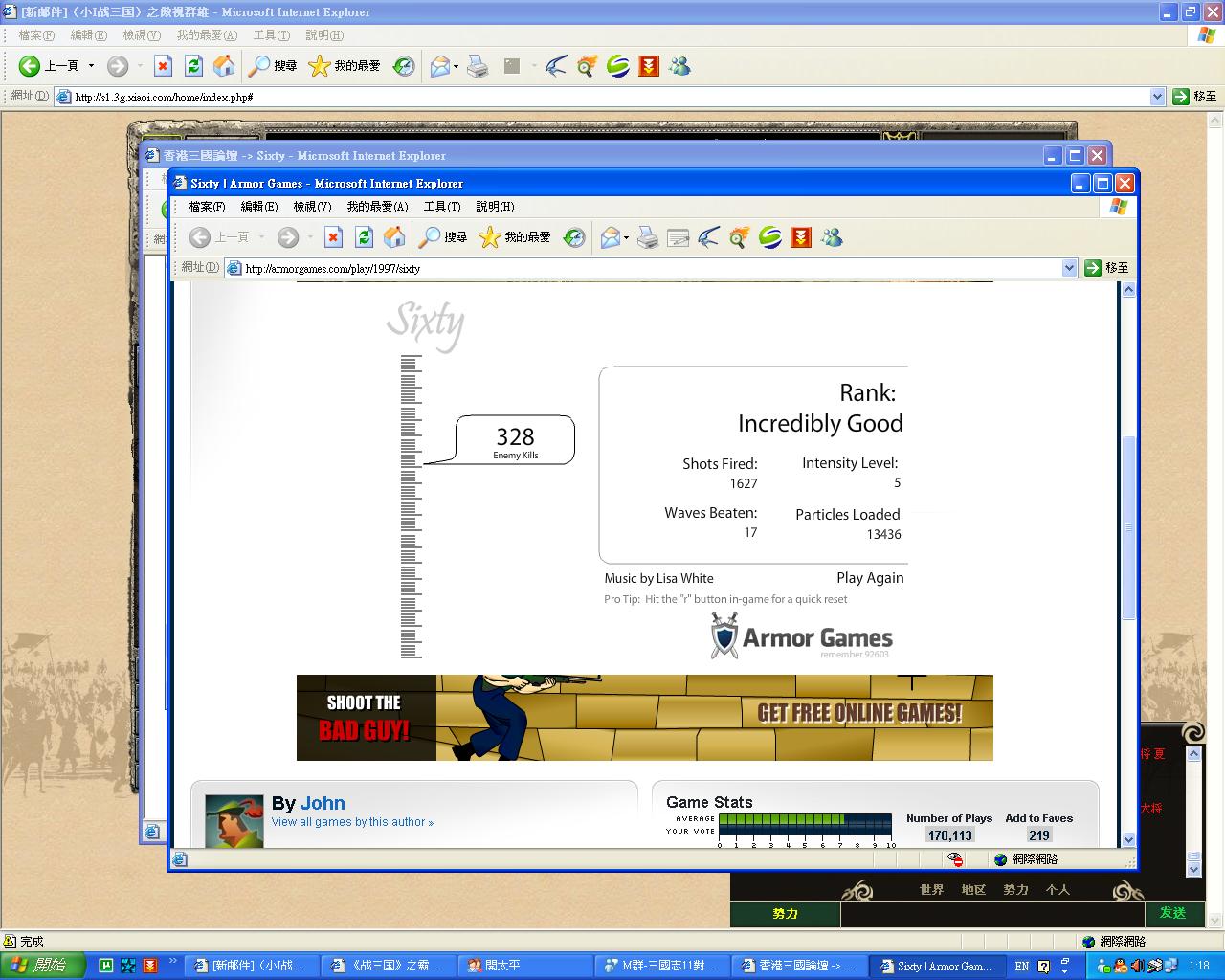Open 我的最愛(A) menu in the Sixty window
This screenshot has height=980, width=1225.
click(377, 207)
